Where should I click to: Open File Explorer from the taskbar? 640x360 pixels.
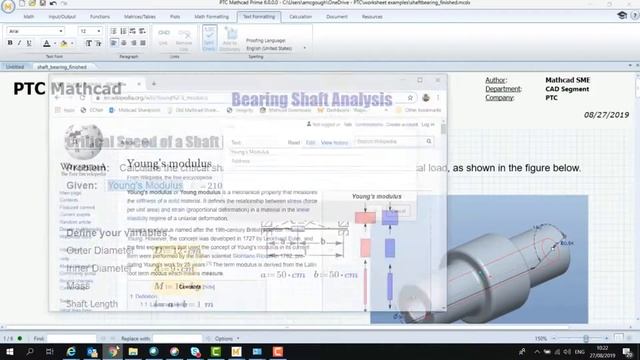coord(133,352)
